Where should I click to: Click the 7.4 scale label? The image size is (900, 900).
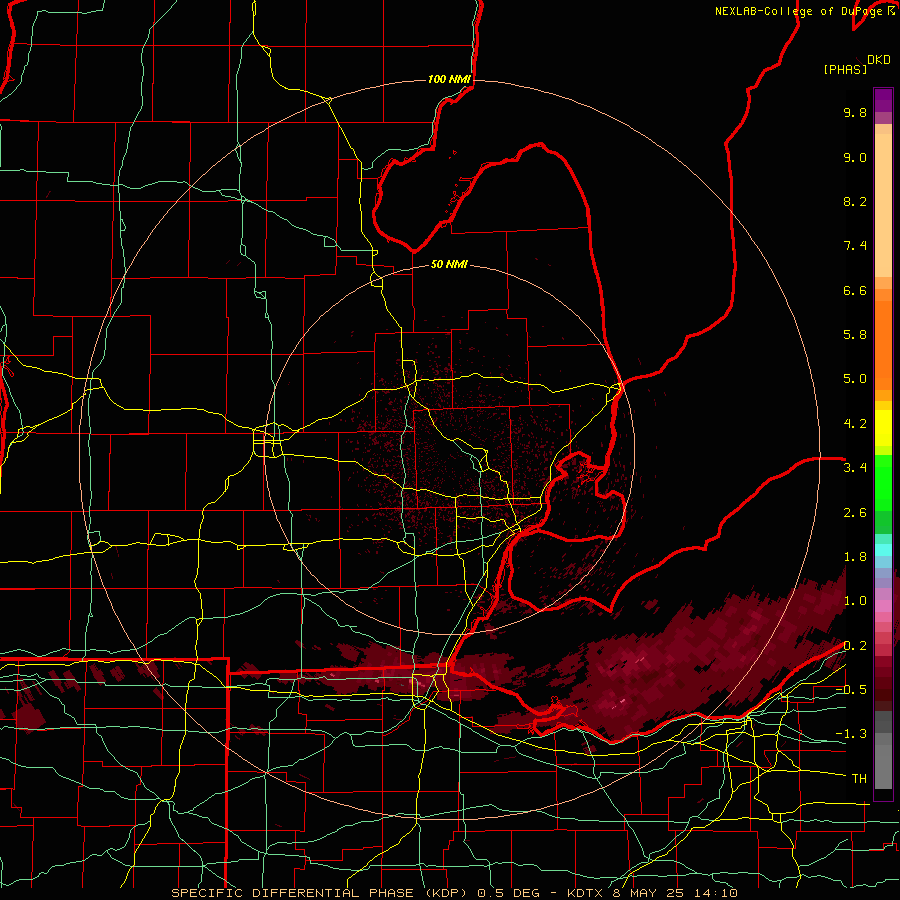[x=855, y=246]
